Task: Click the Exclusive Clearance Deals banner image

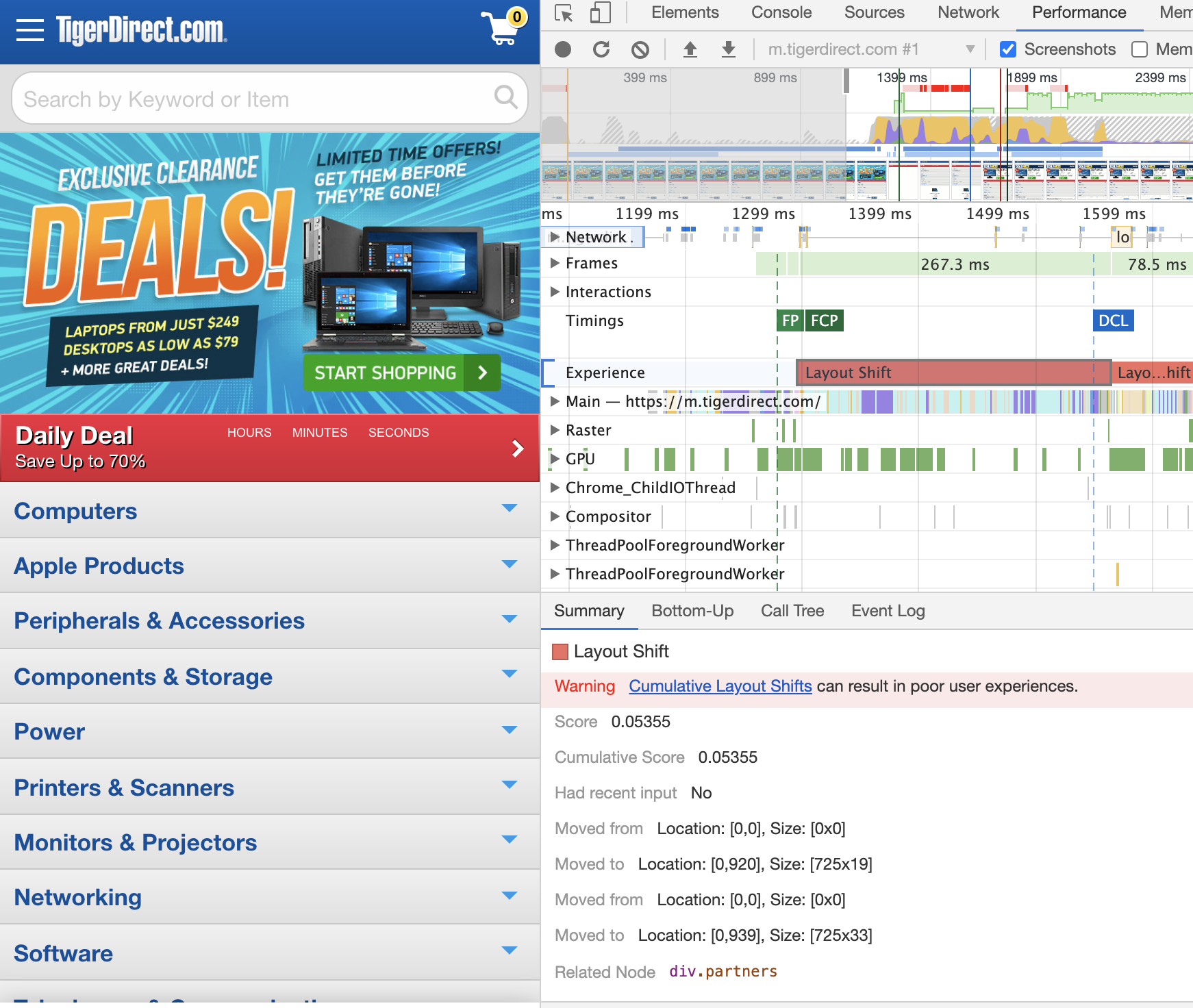Action: click(x=270, y=273)
